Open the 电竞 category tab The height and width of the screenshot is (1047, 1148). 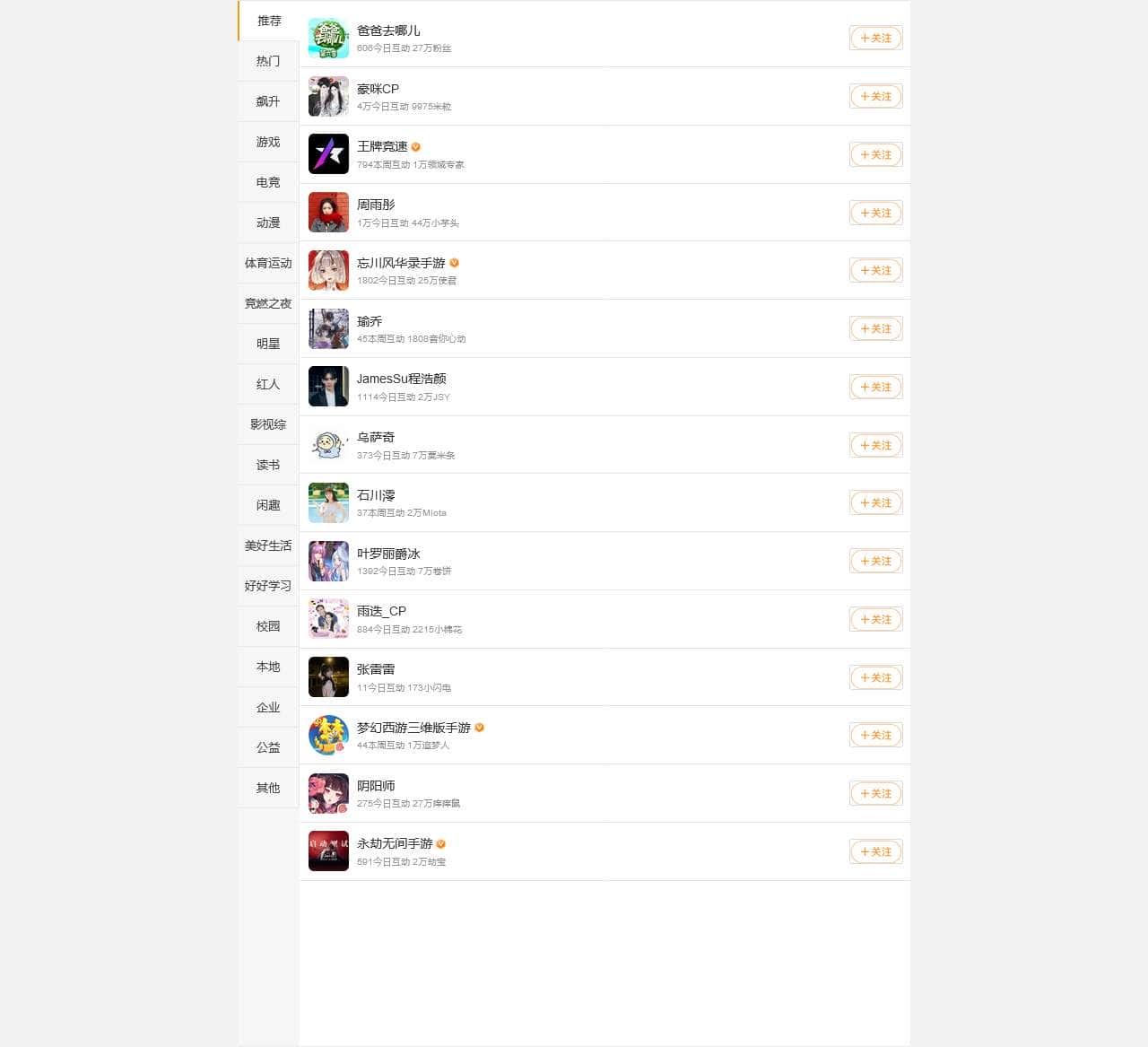(x=268, y=182)
